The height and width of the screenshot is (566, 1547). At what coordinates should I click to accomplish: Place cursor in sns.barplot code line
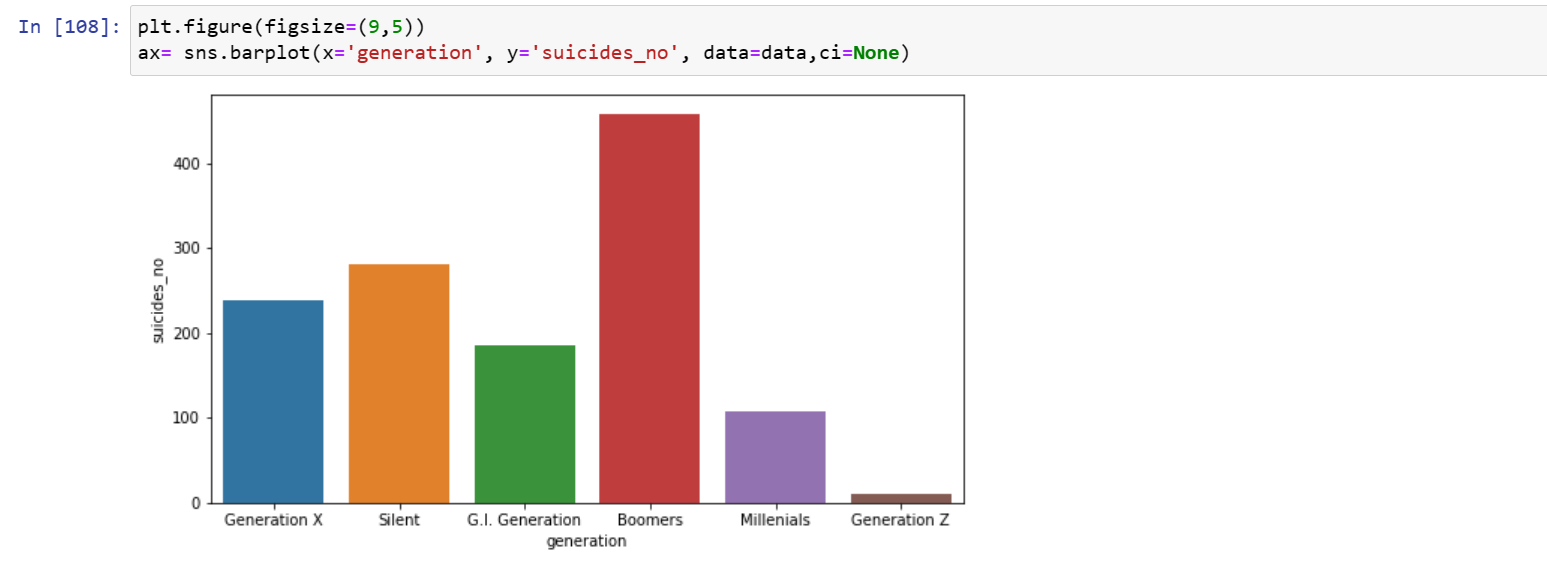(523, 53)
